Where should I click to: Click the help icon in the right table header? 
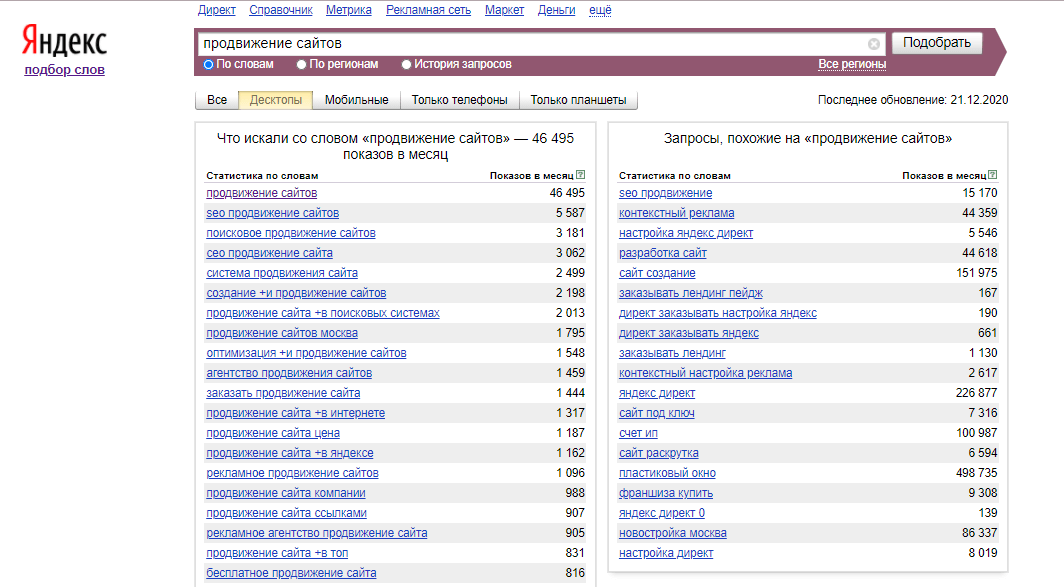pyautogui.click(x=993, y=175)
